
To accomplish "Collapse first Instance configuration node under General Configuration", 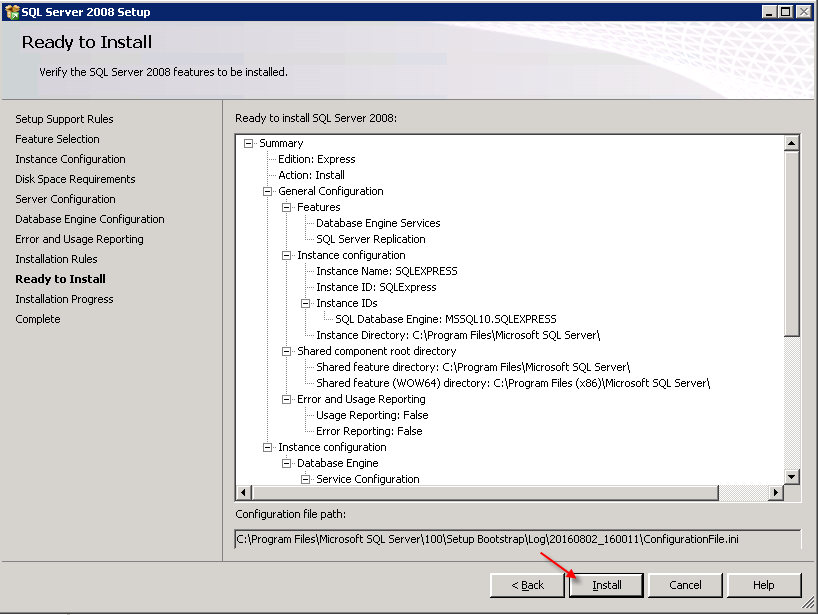I will [286, 256].
